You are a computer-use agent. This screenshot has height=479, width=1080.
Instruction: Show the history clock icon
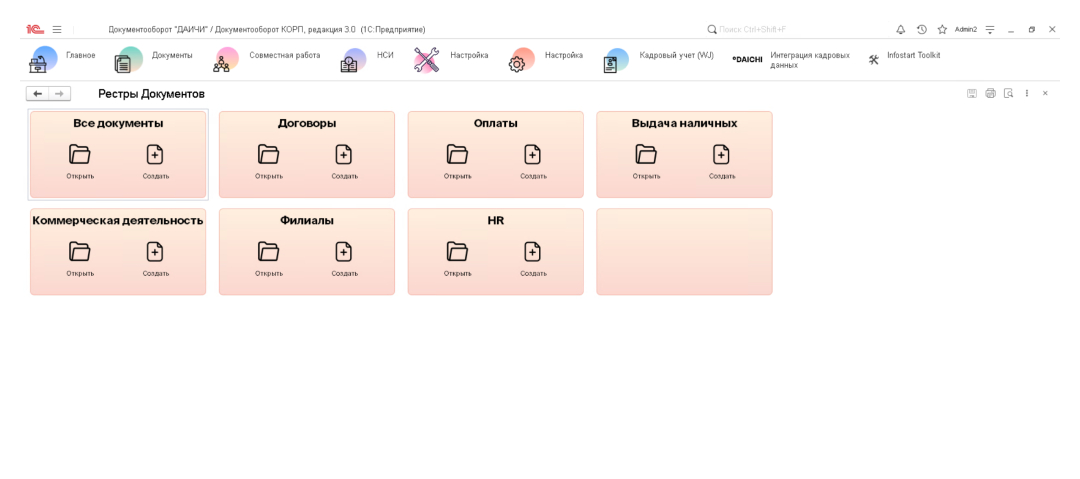coord(922,30)
